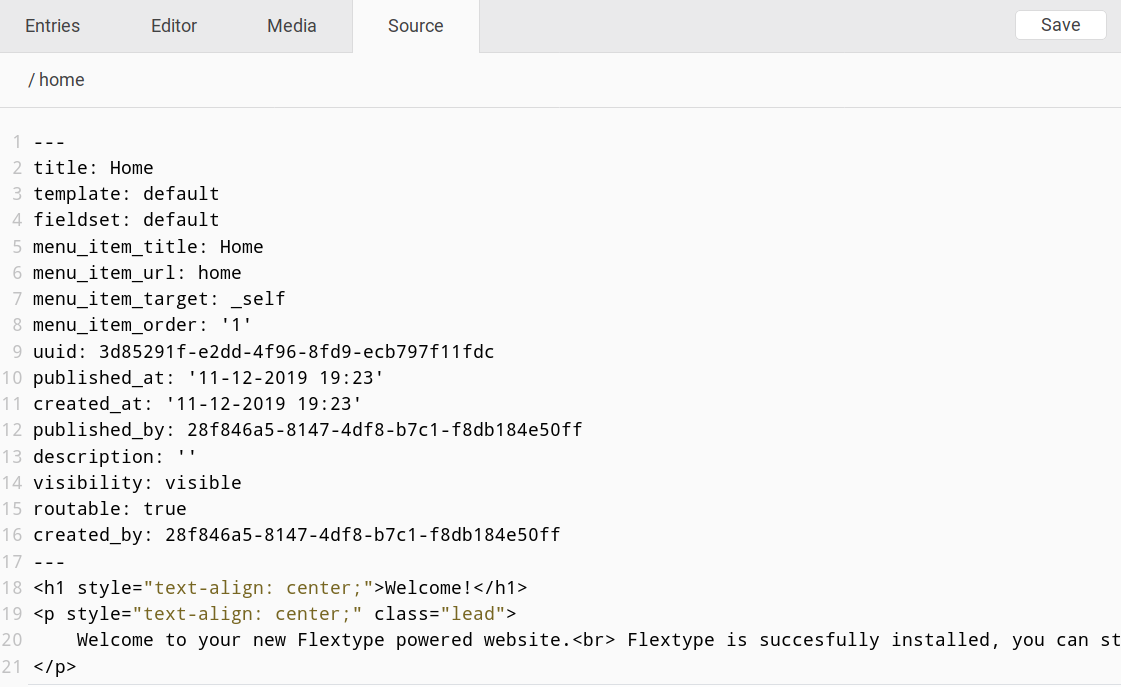This screenshot has height=687, width=1121.
Task: Click the published_at date line
Action: click(208, 377)
